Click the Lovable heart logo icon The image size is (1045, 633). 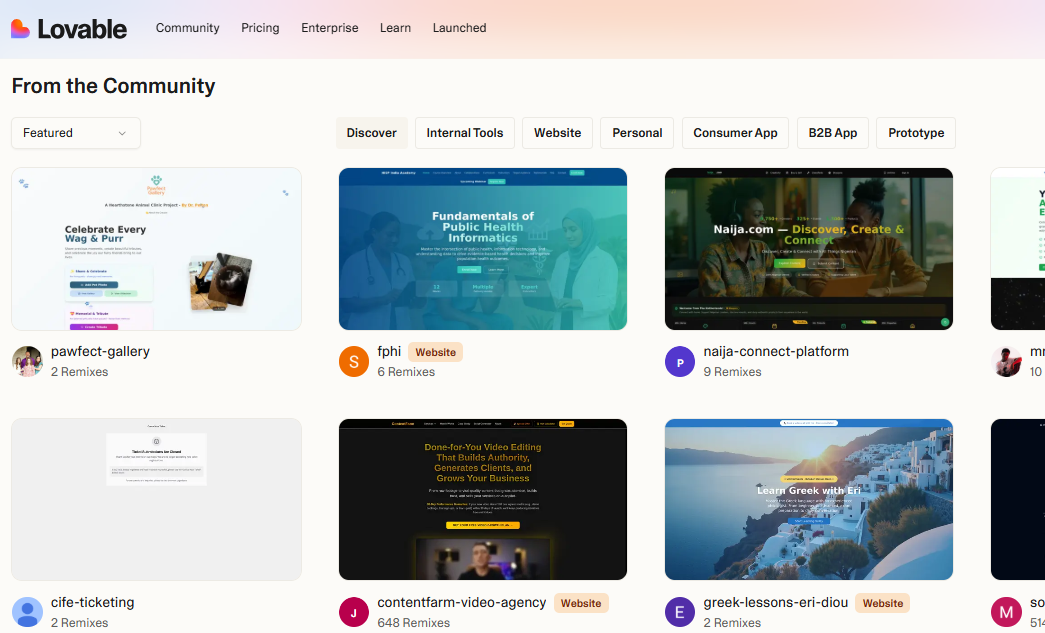[x=21, y=28]
